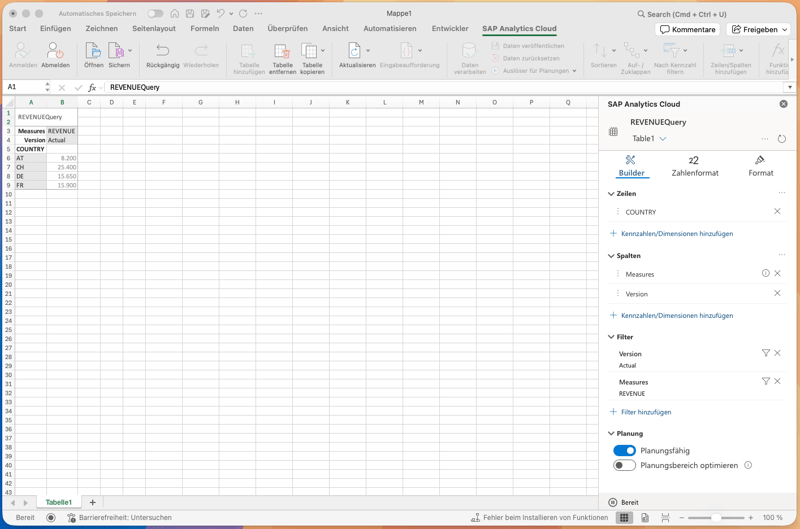Click the insert function fx icon
This screenshot has width=800, height=529.
(x=92, y=88)
